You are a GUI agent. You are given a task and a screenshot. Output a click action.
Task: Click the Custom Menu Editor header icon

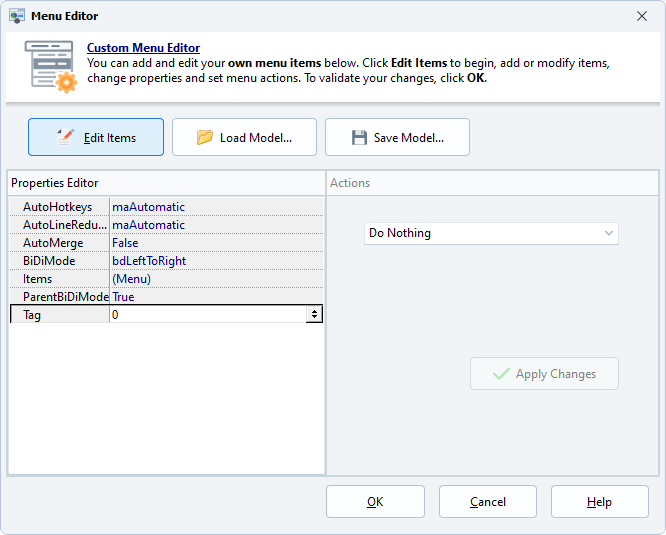50,66
